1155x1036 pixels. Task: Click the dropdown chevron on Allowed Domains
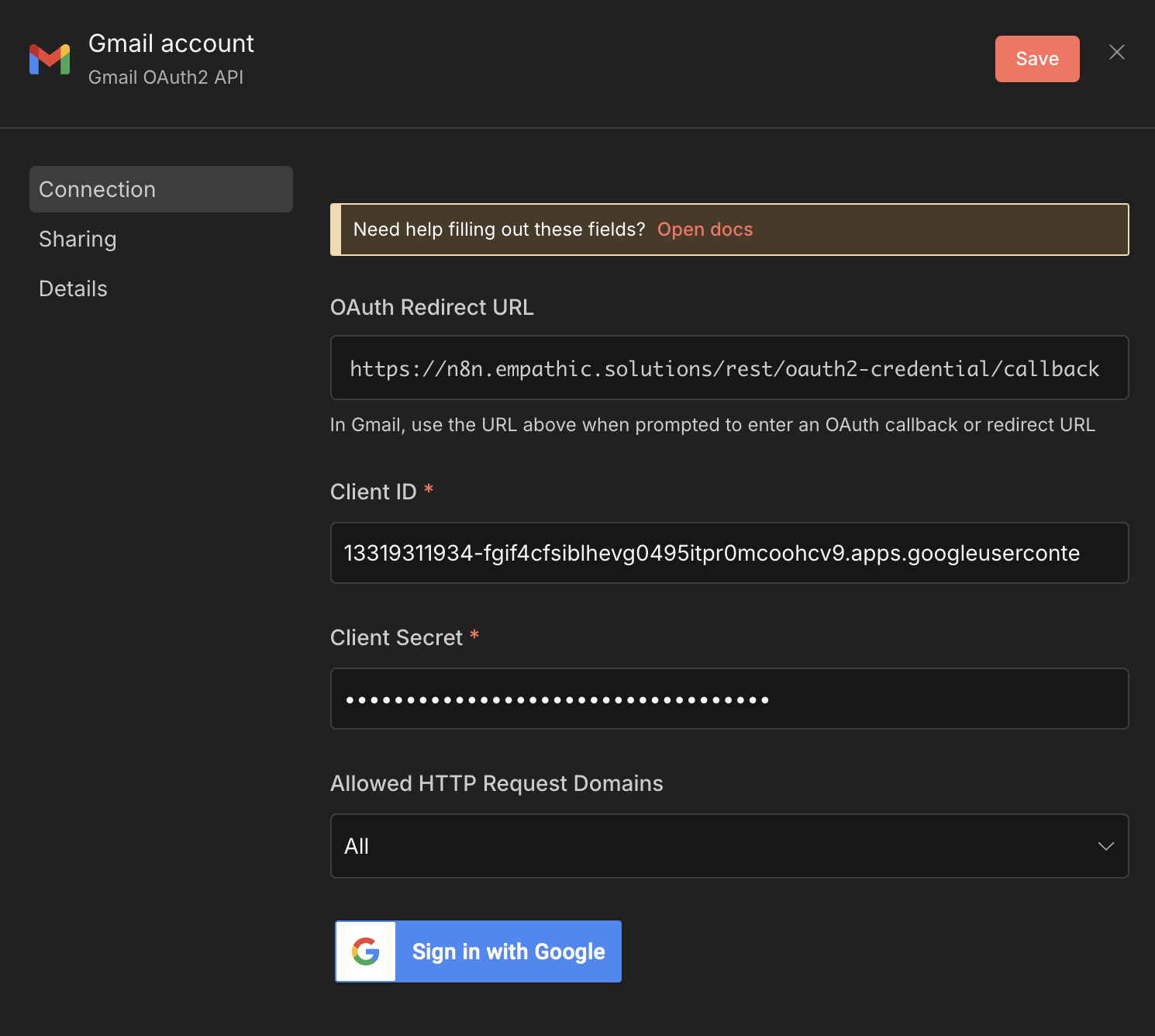(x=1105, y=846)
